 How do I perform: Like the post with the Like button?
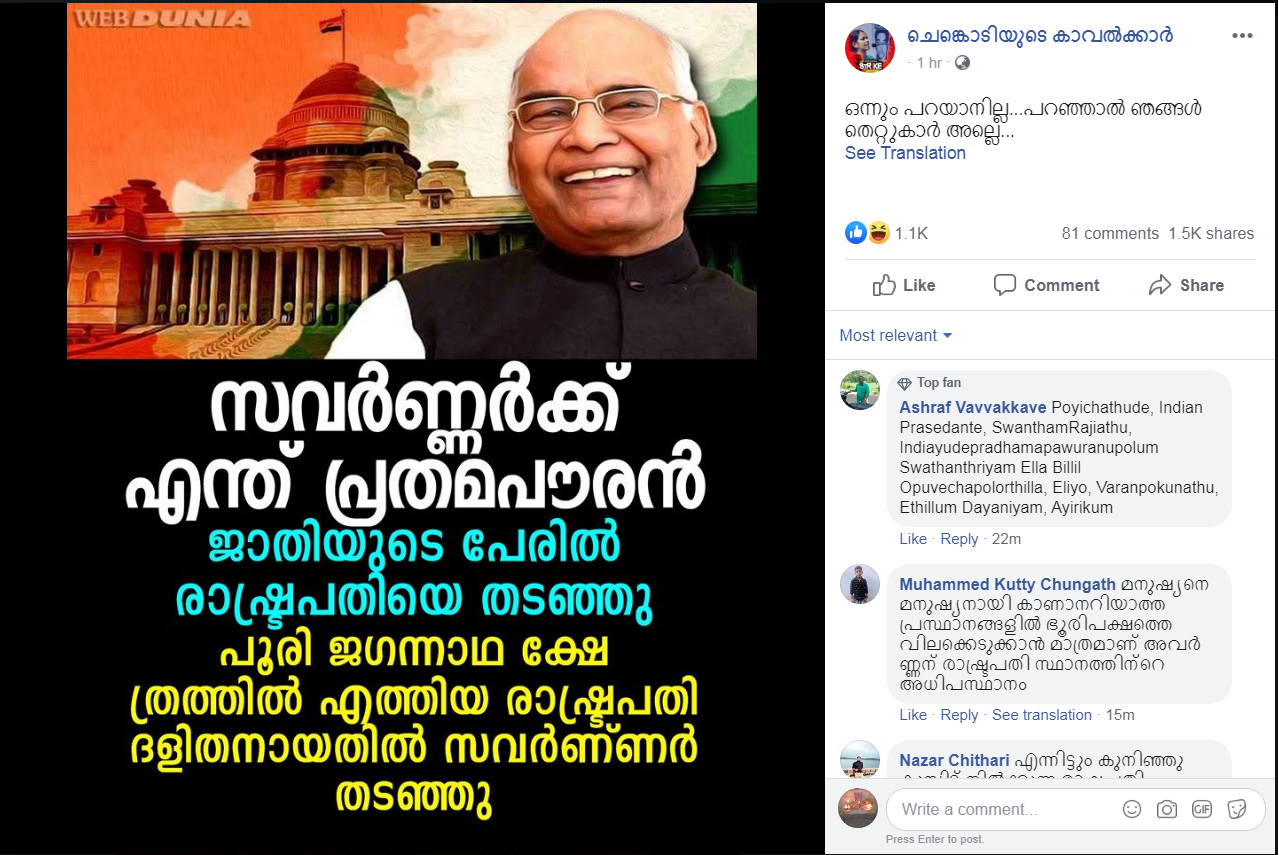[904, 285]
